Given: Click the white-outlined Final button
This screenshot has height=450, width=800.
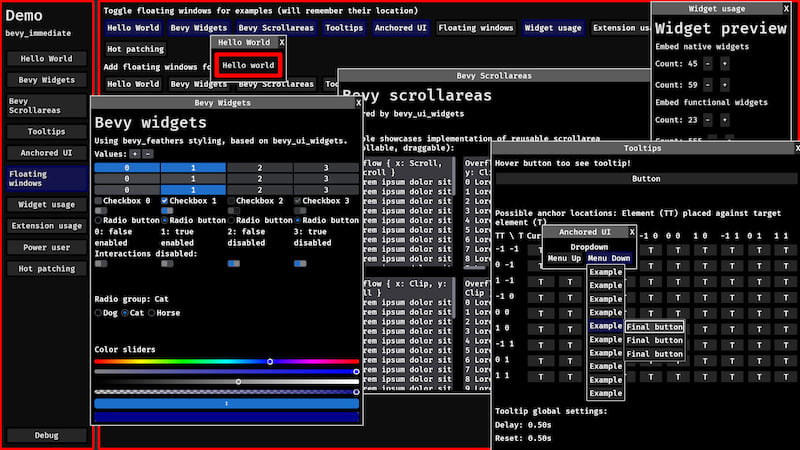Looking at the screenshot, I should point(655,327).
